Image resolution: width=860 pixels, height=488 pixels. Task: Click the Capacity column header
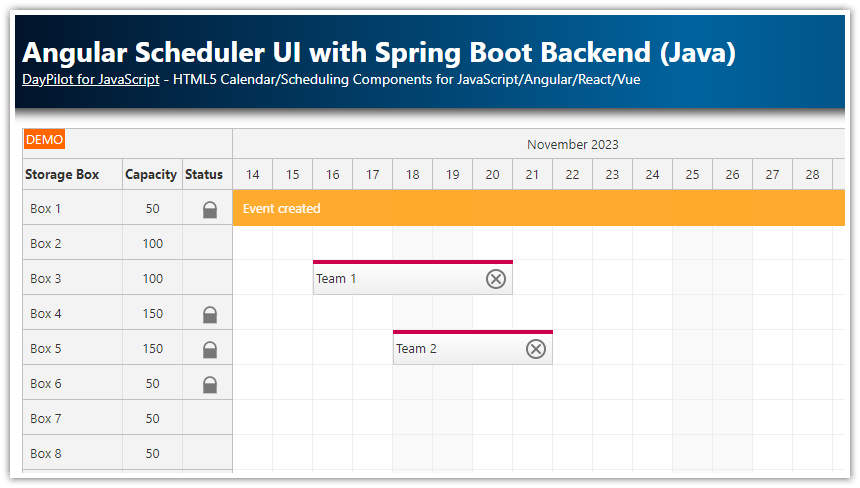click(x=151, y=175)
